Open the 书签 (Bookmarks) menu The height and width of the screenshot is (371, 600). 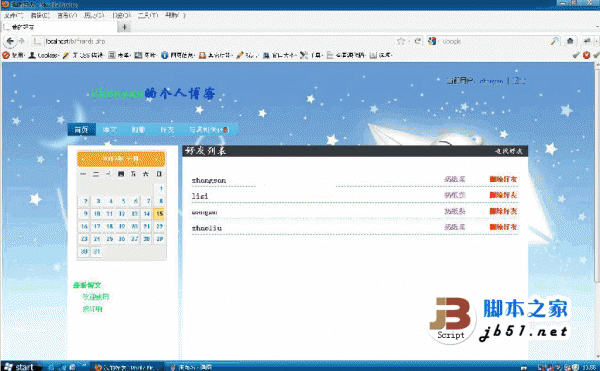pos(121,15)
